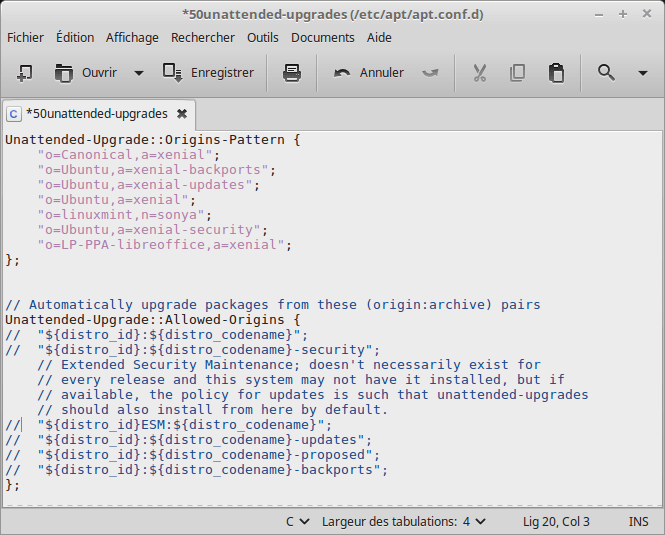
Task: Open search with magnifier icon
Action: (x=606, y=73)
